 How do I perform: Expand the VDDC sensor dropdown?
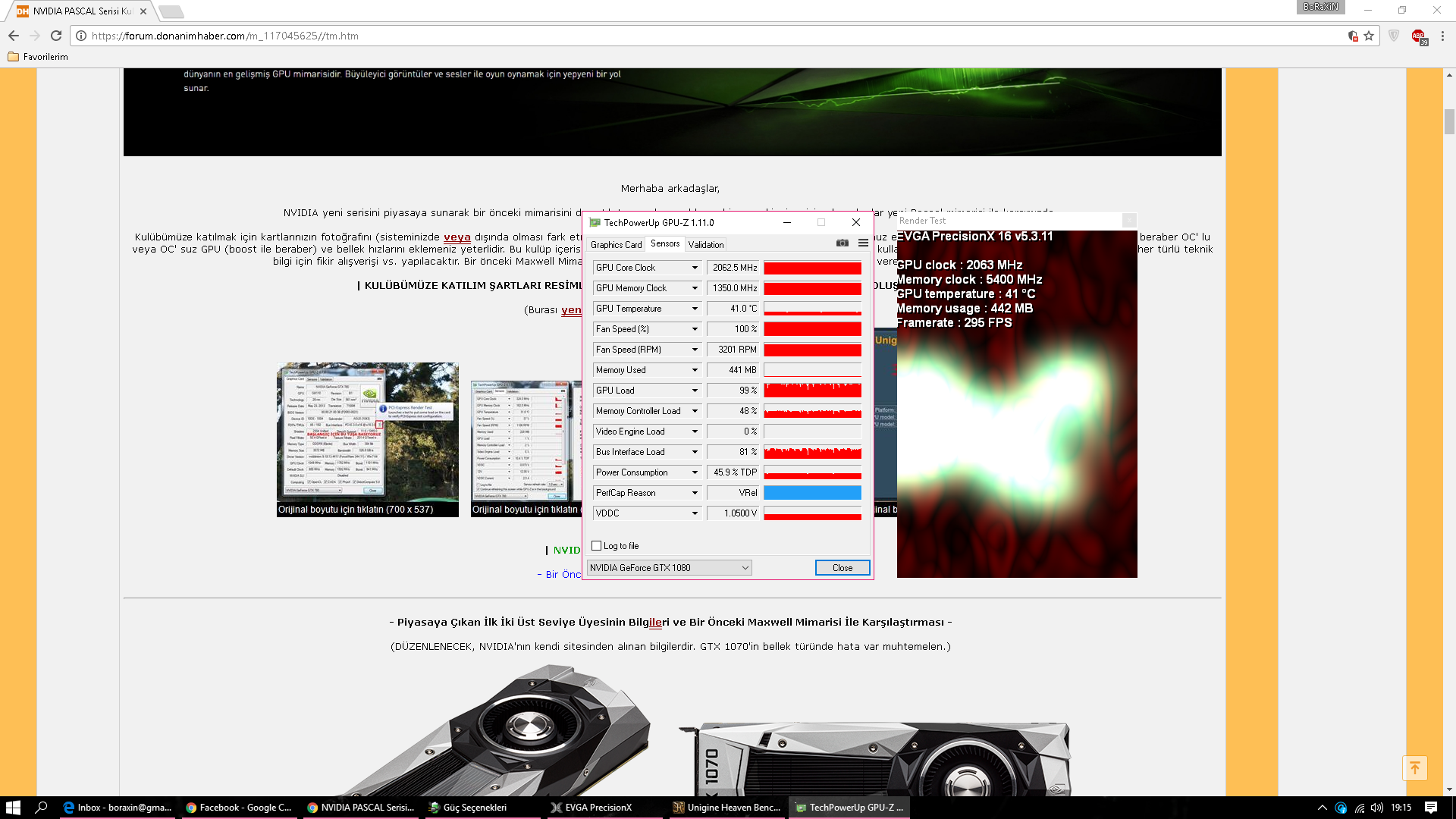(695, 513)
